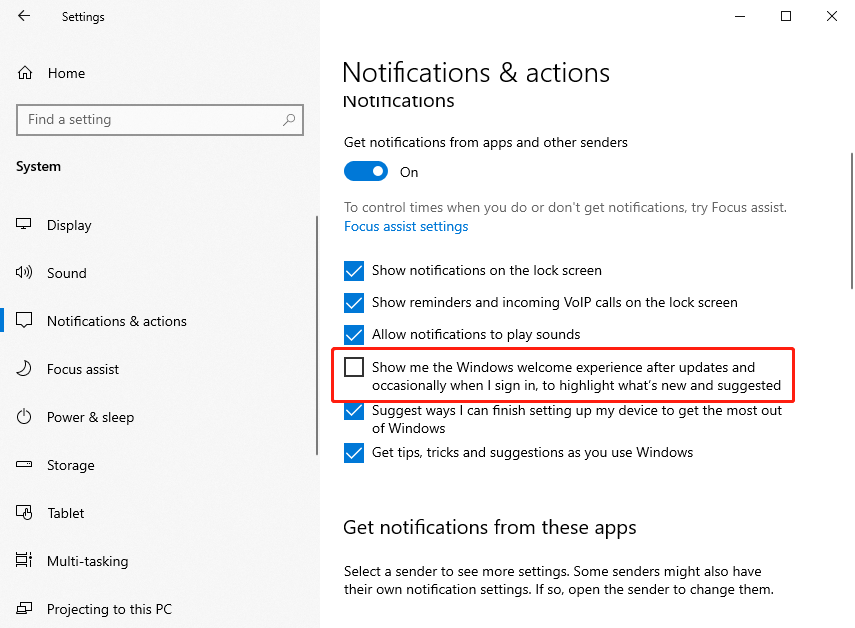
Task: Open the Storage settings icon
Action: (x=23, y=465)
